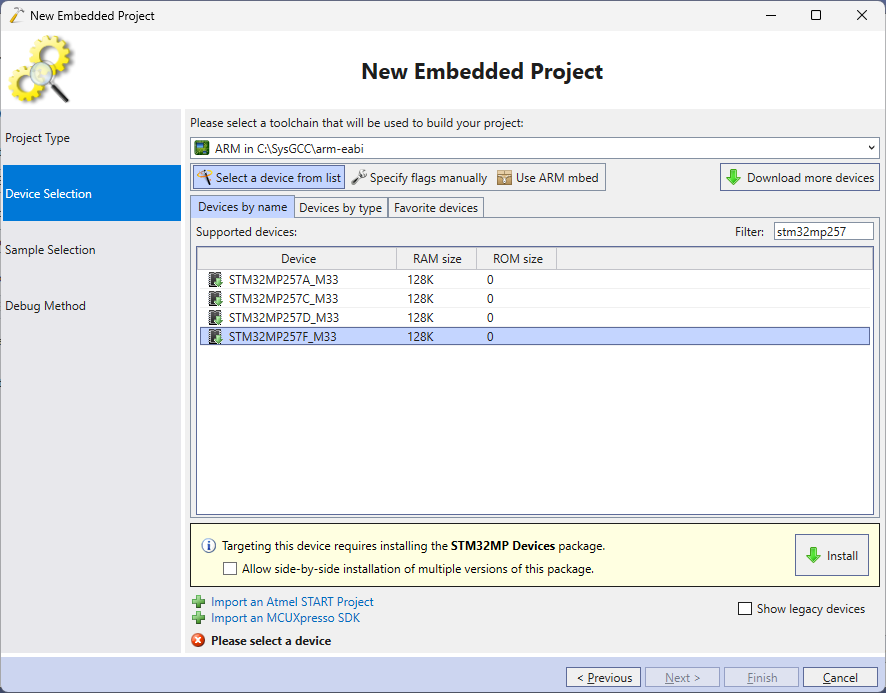The image size is (886, 693).
Task: Open the Favorite devices tab
Action: [436, 208]
